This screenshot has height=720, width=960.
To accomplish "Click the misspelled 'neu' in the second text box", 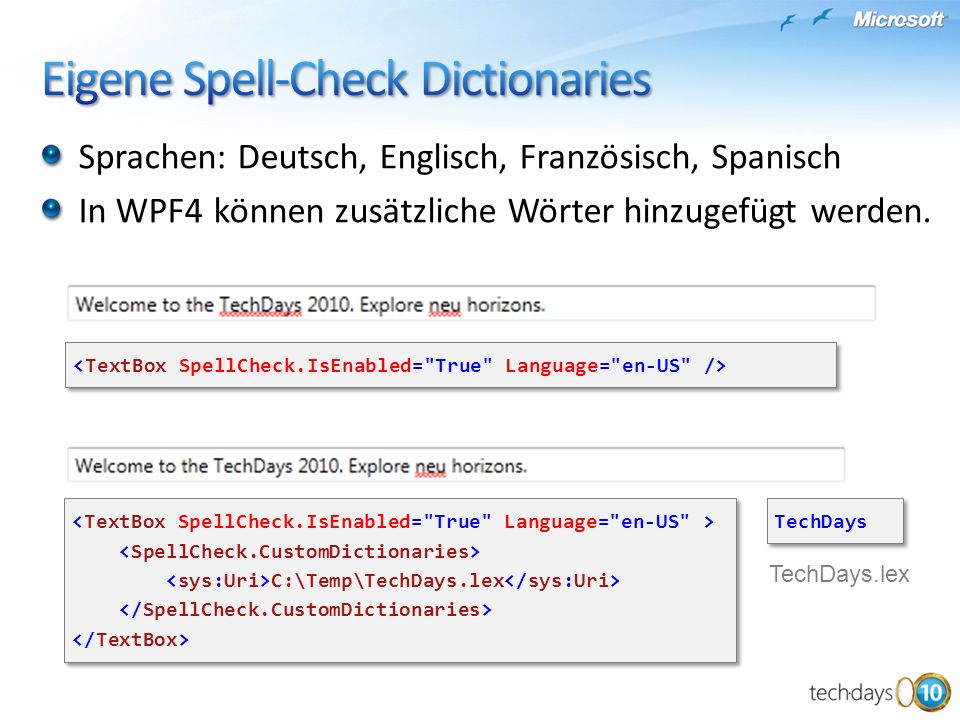I will (430, 467).
